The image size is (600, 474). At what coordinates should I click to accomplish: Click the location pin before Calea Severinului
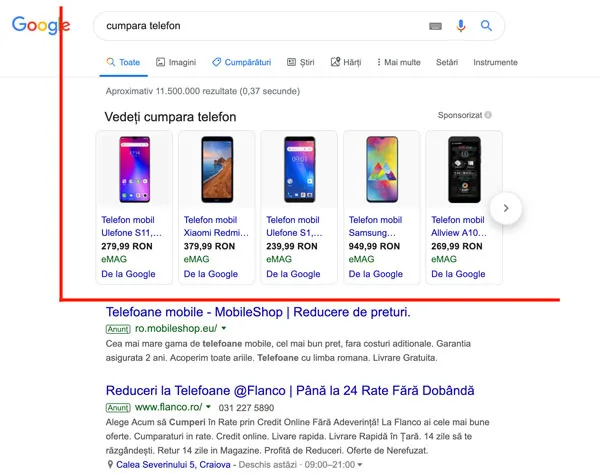point(110,464)
